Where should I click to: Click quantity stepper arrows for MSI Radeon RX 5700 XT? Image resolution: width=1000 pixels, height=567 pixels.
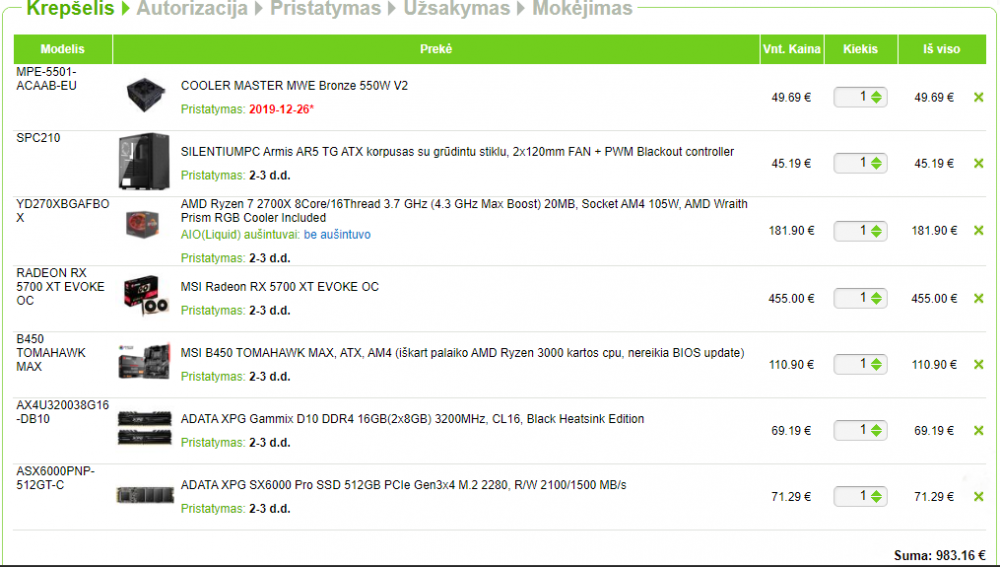[x=876, y=298]
